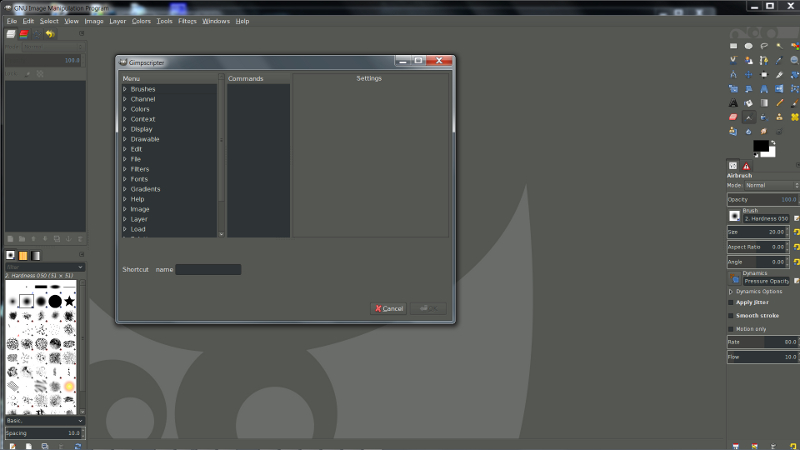The height and width of the screenshot is (450, 800).
Task: Select the Free Select lasso tool
Action: [x=764, y=46]
